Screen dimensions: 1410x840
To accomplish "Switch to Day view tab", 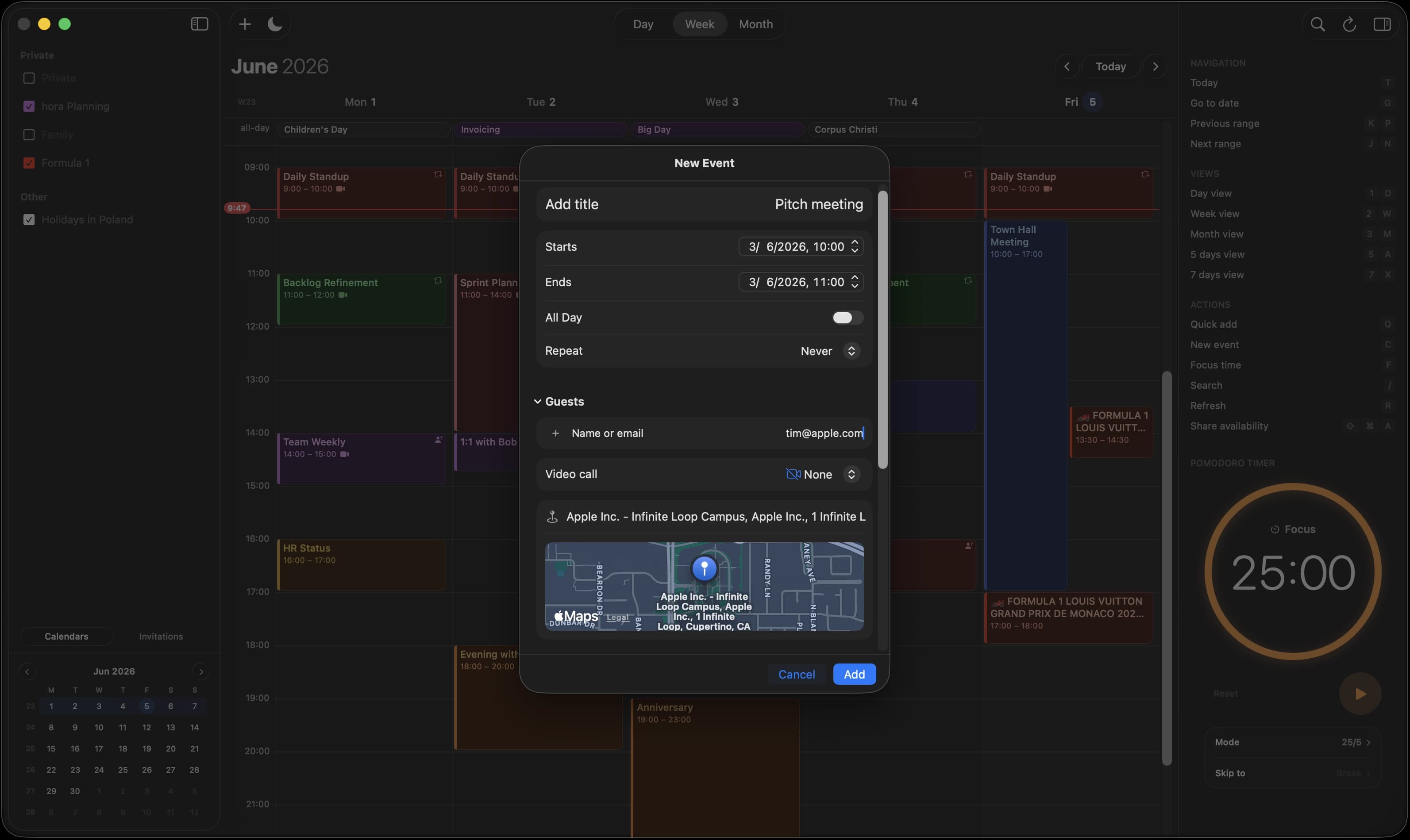I will (x=643, y=24).
